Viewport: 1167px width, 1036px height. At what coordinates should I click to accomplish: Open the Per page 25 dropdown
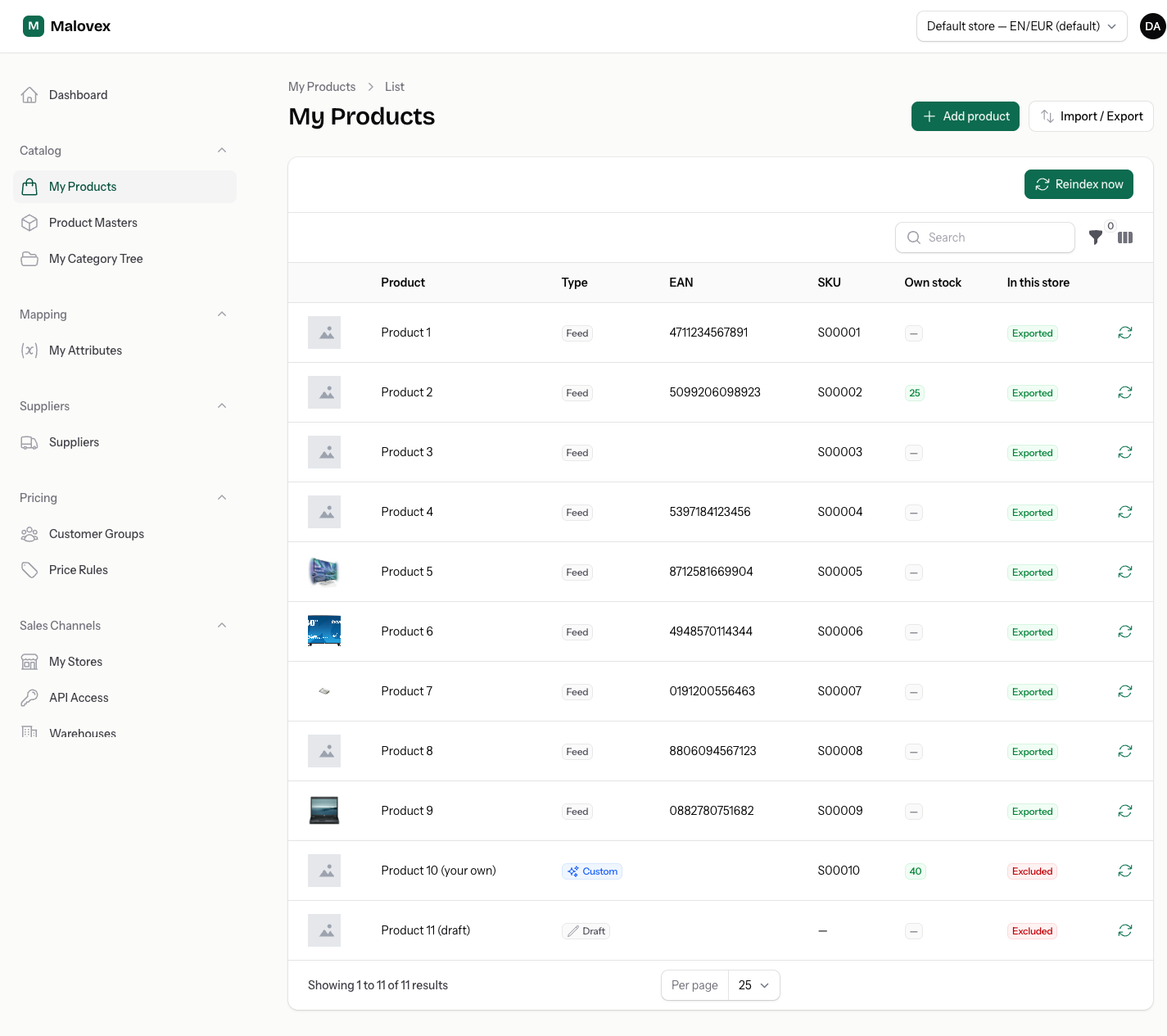click(753, 985)
